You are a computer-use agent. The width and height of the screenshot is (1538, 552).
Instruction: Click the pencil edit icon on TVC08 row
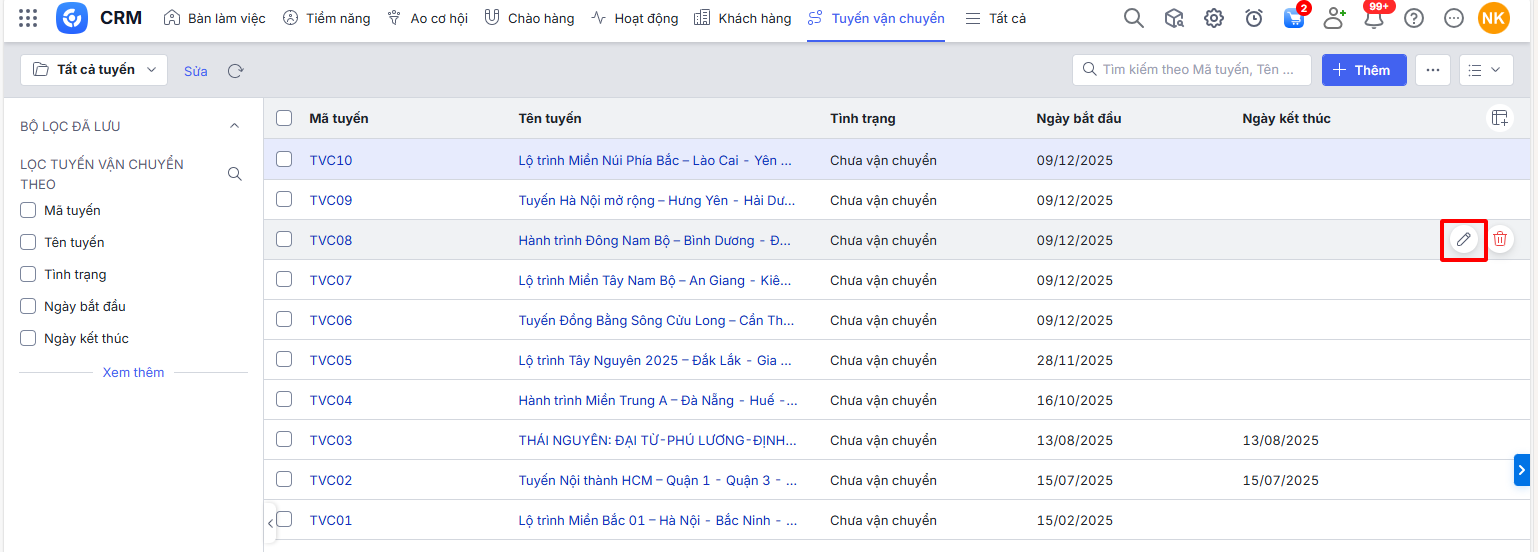(1463, 240)
